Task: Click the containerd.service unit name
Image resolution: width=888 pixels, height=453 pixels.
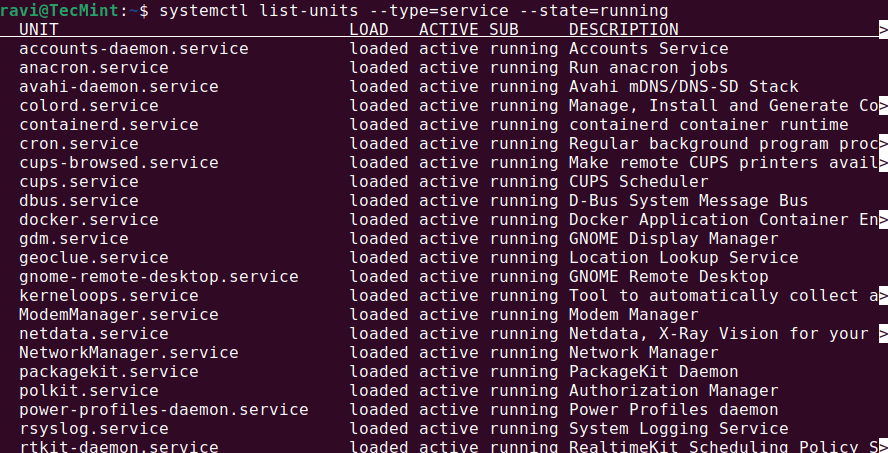Action: 109,125
